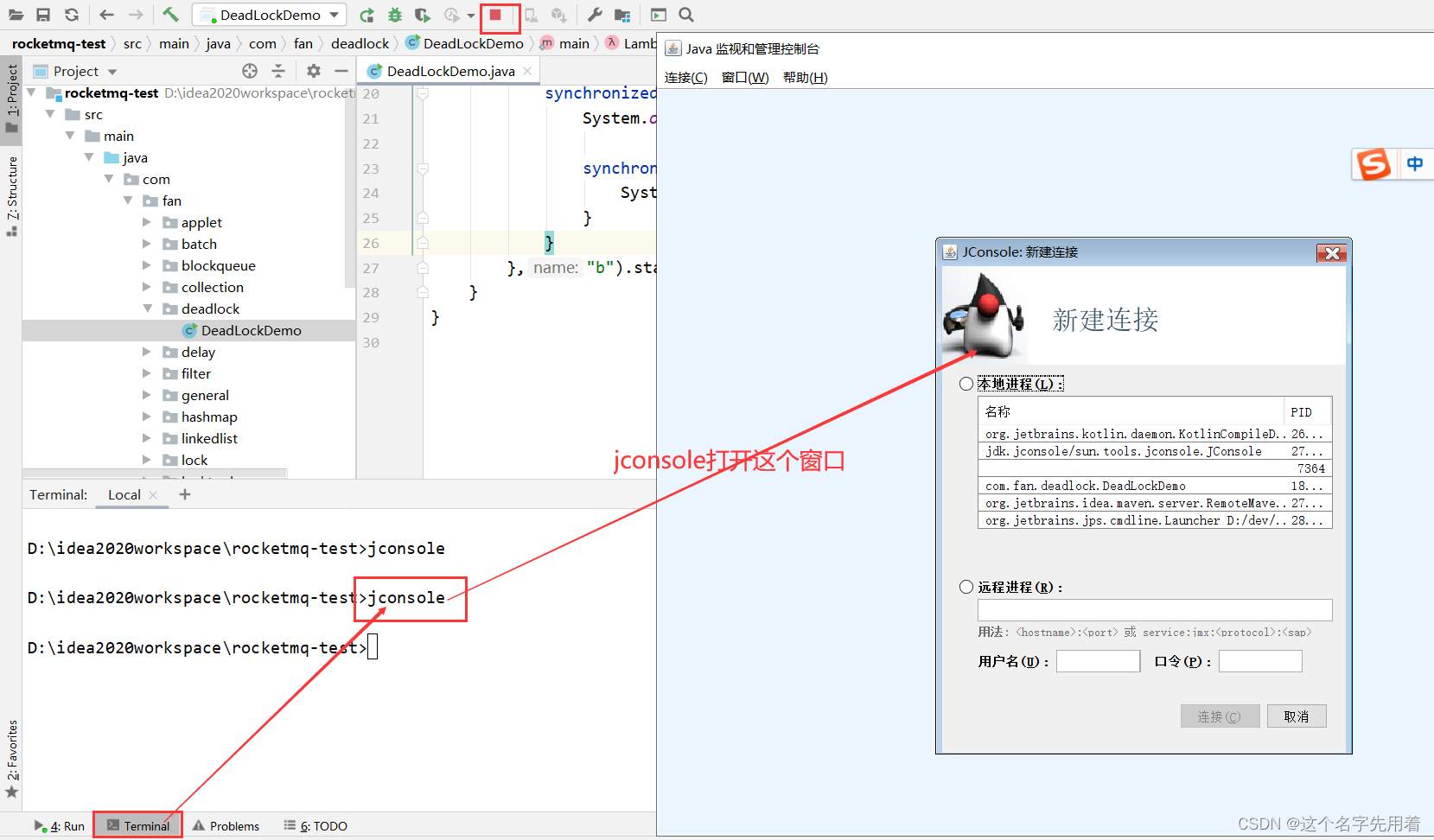The width and height of the screenshot is (1434, 840).
Task: Open the 6: TODO tool window
Action: tap(315, 826)
